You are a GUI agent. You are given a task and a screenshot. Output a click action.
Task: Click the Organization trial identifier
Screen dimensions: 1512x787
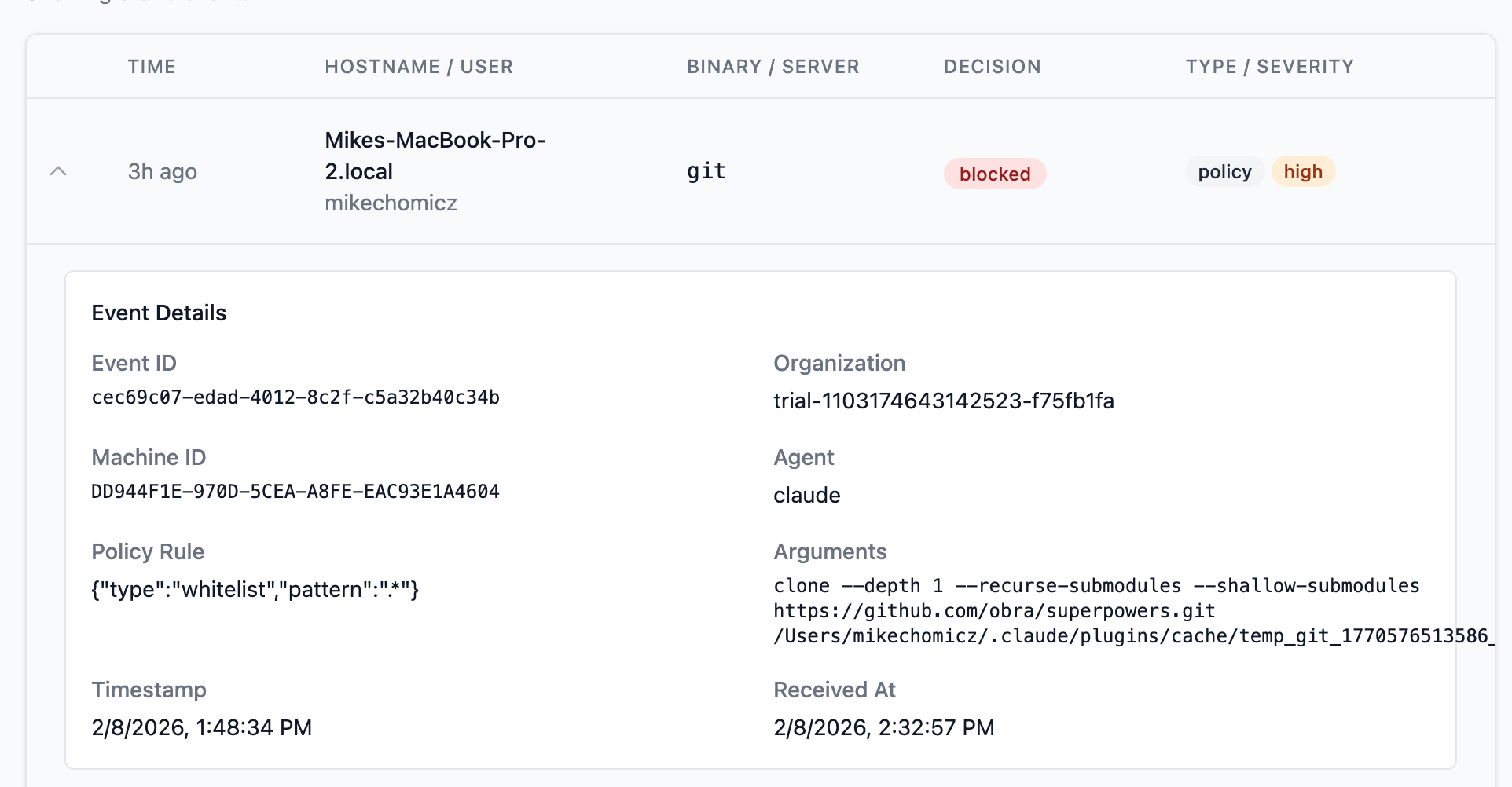[943, 401]
